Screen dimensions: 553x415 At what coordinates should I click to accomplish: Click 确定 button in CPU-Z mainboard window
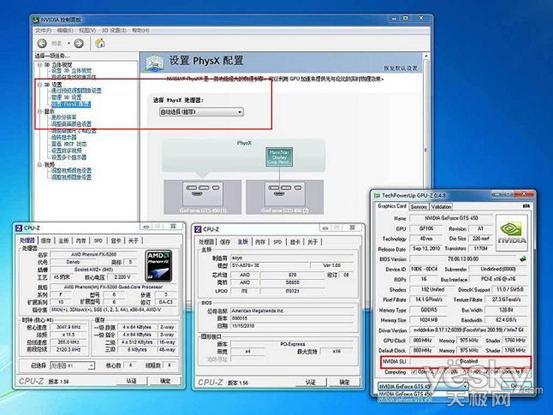pos(344,382)
